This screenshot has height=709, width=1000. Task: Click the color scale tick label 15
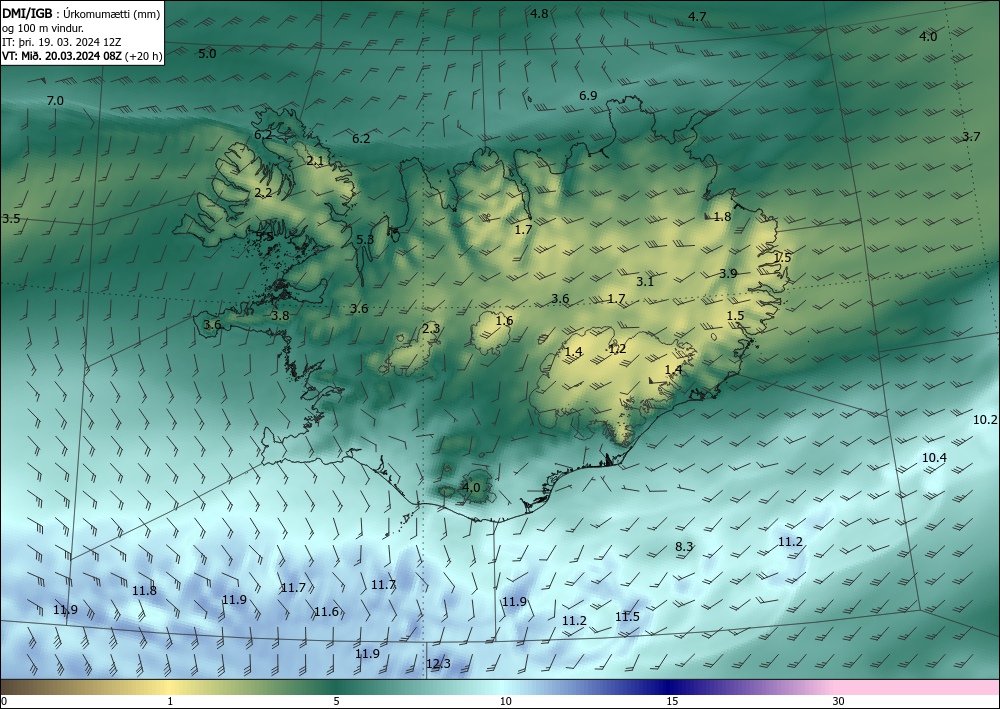click(672, 702)
